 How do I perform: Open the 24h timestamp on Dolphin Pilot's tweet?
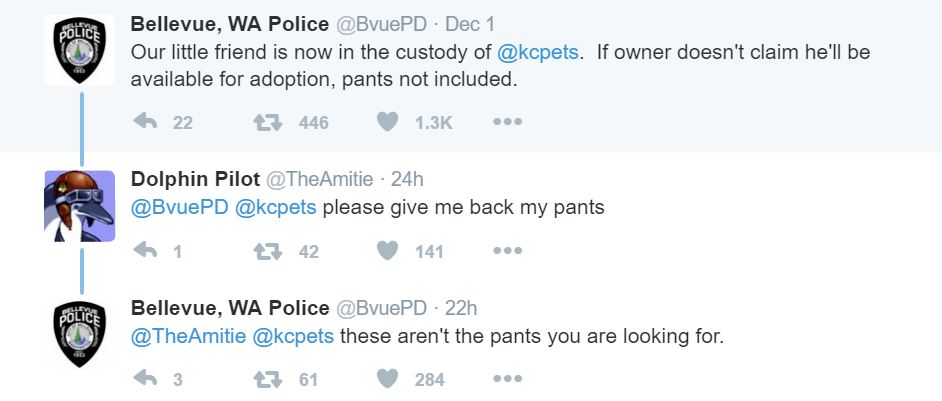tap(407, 179)
